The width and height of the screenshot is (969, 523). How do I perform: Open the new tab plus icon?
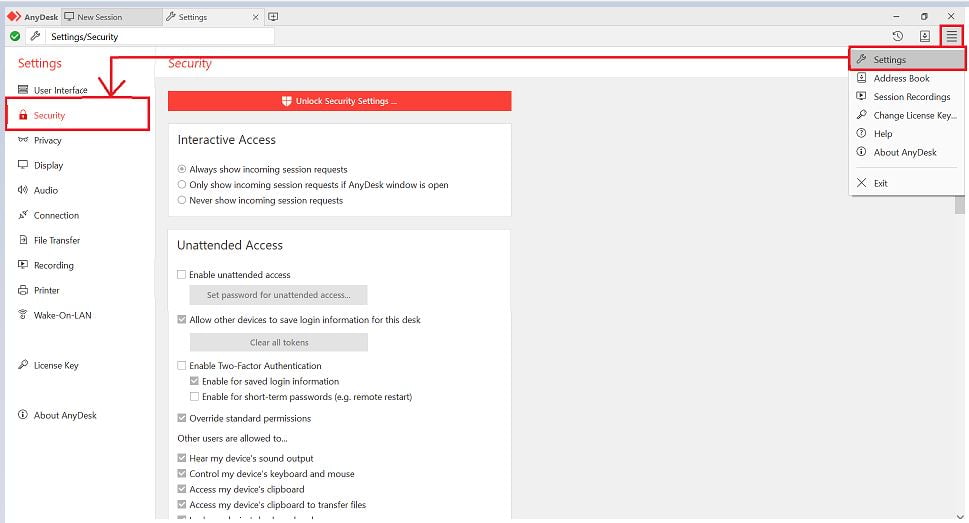pos(273,17)
